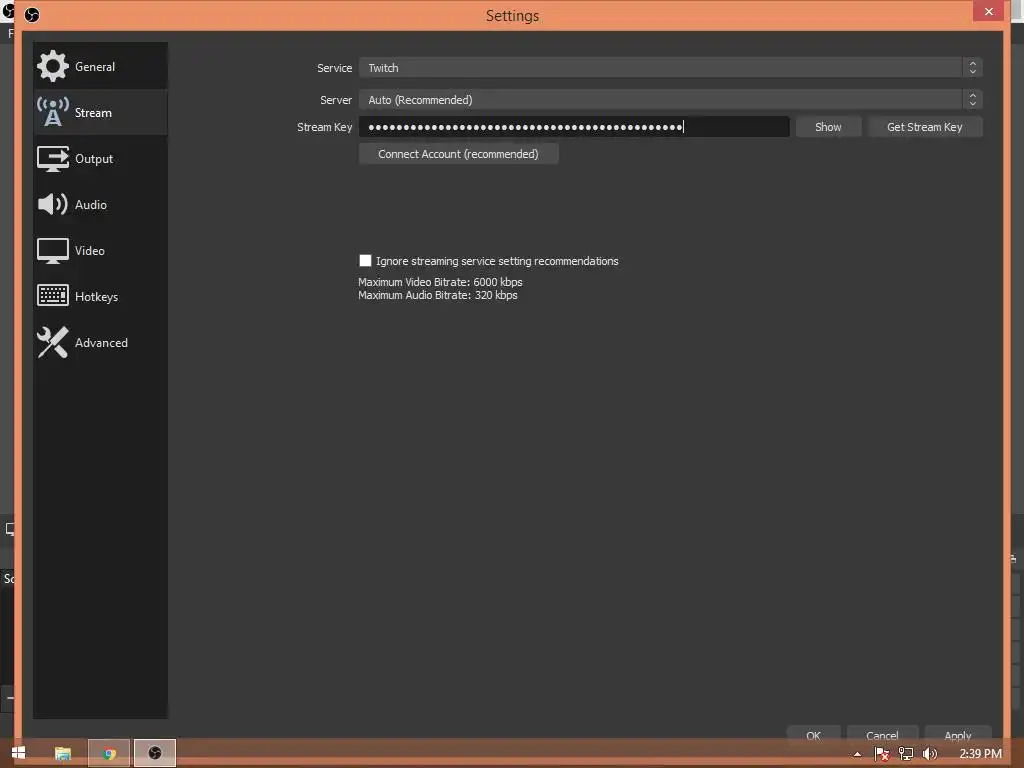Click Apply button
Viewport: 1024px width, 768px height.
point(958,735)
